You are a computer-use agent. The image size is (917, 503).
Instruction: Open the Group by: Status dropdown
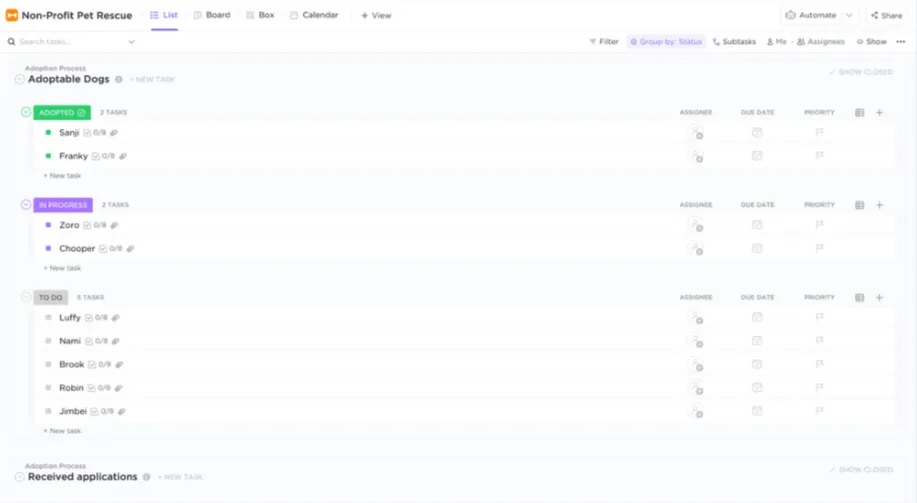(666, 42)
